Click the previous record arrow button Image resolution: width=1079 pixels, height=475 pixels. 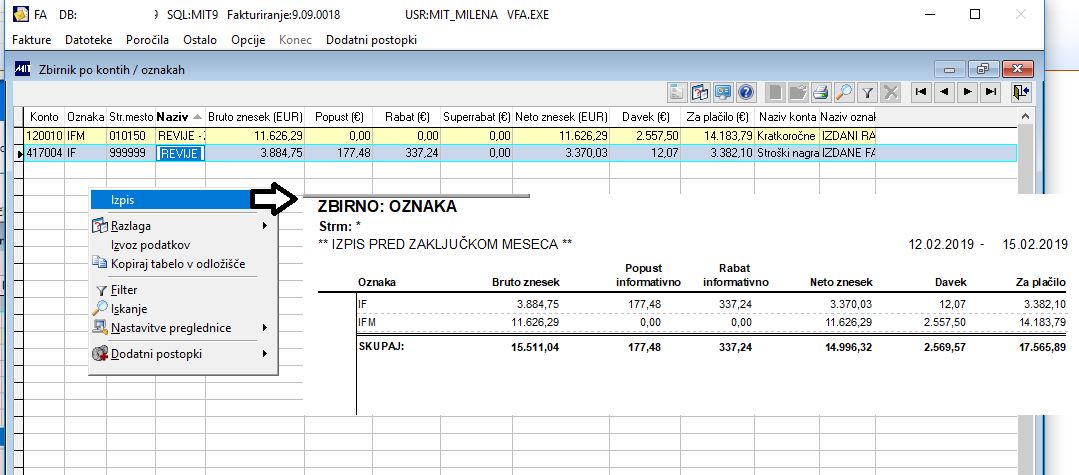[944, 92]
